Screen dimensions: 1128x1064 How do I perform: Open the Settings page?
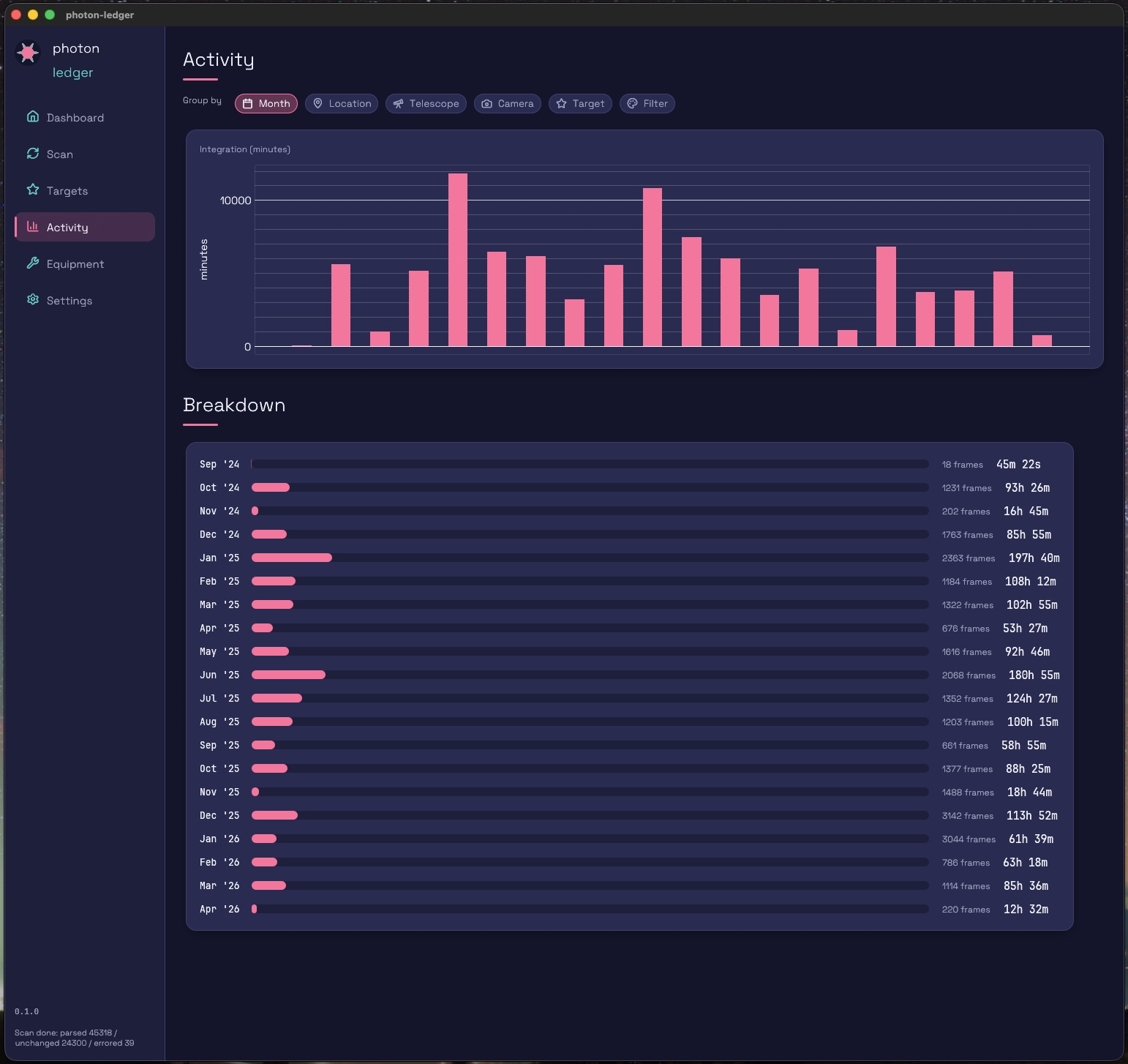click(85, 300)
